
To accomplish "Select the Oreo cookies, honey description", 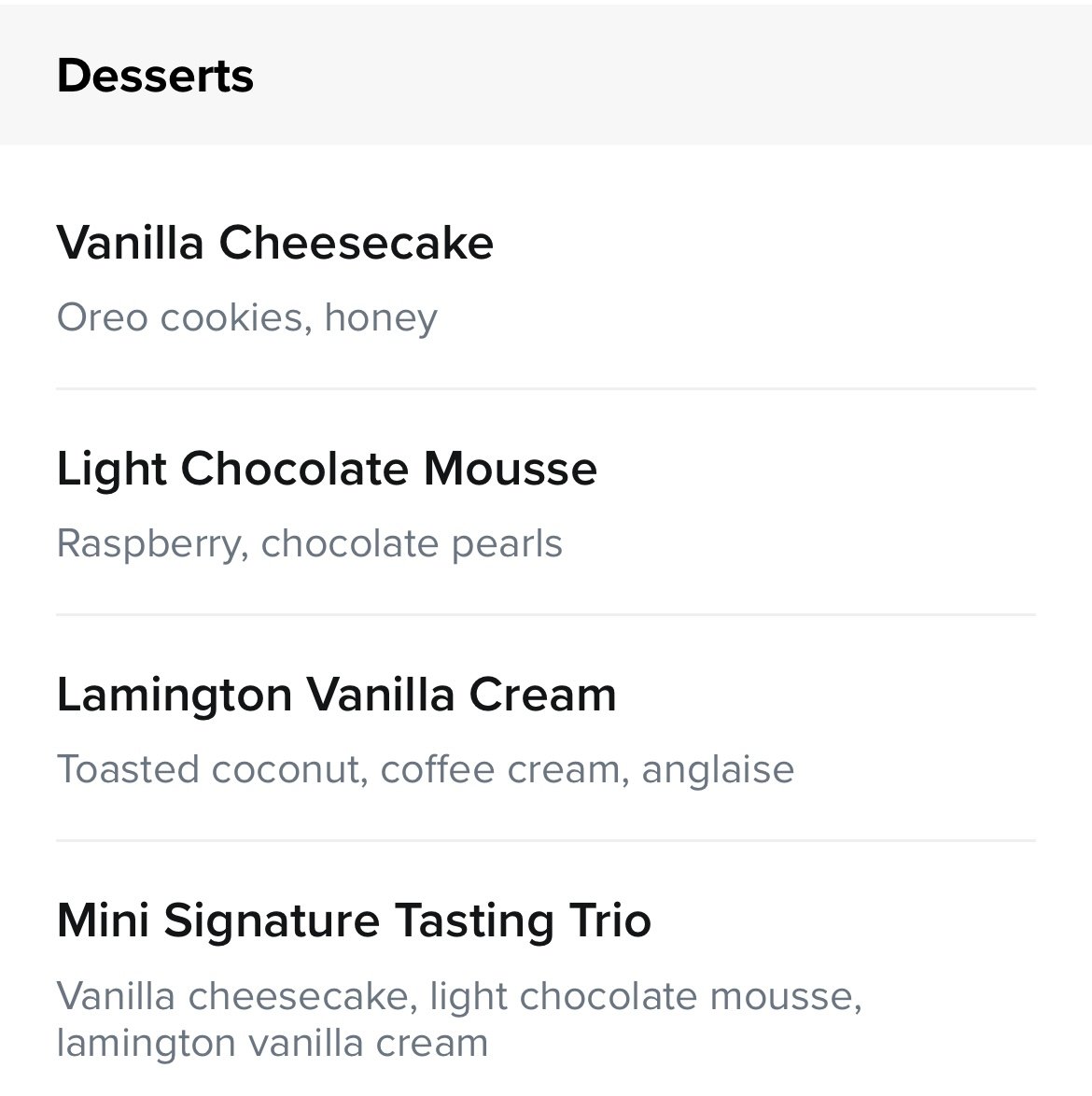I will pyautogui.click(x=247, y=318).
